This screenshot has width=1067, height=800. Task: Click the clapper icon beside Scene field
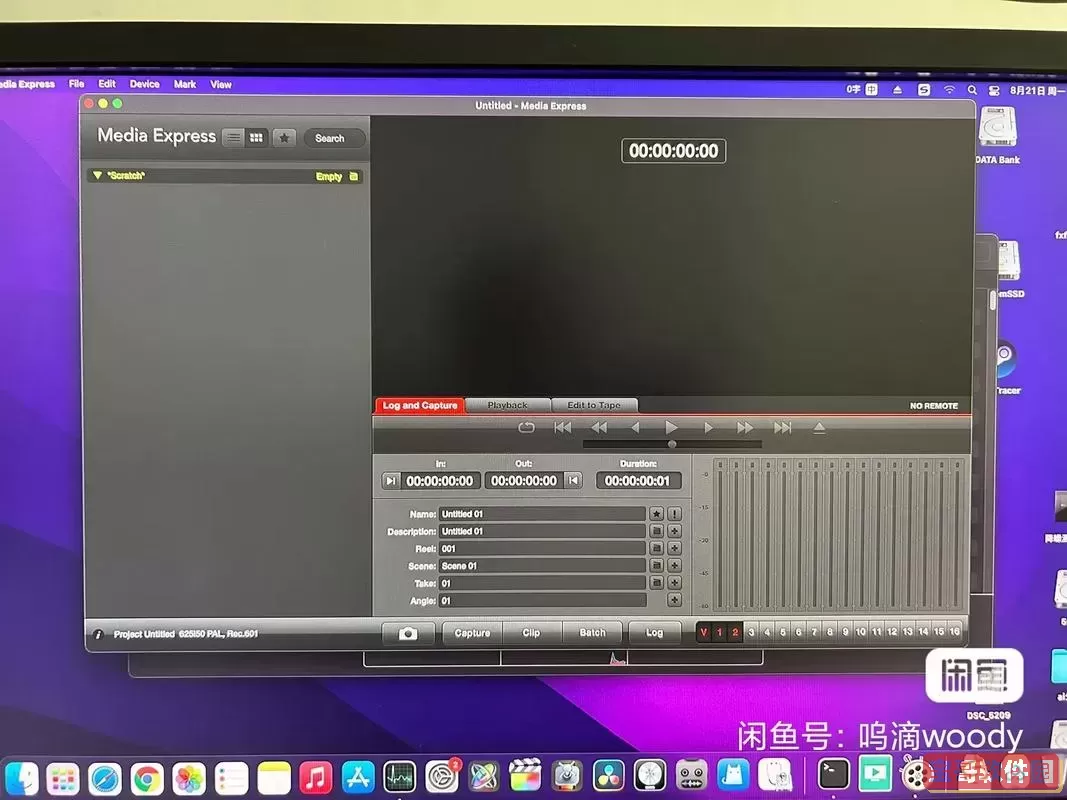pyautogui.click(x=657, y=566)
